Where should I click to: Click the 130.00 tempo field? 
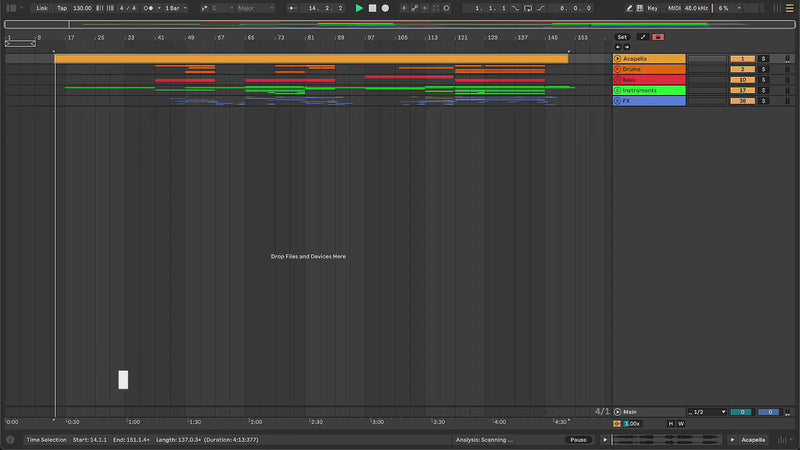pyautogui.click(x=82, y=8)
